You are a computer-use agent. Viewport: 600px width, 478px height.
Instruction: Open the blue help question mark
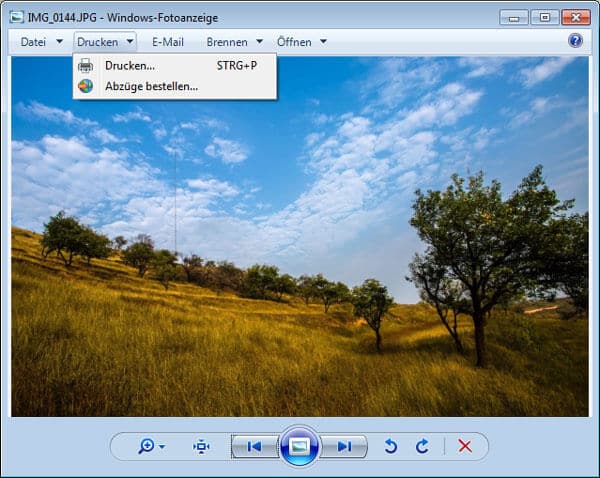click(575, 41)
